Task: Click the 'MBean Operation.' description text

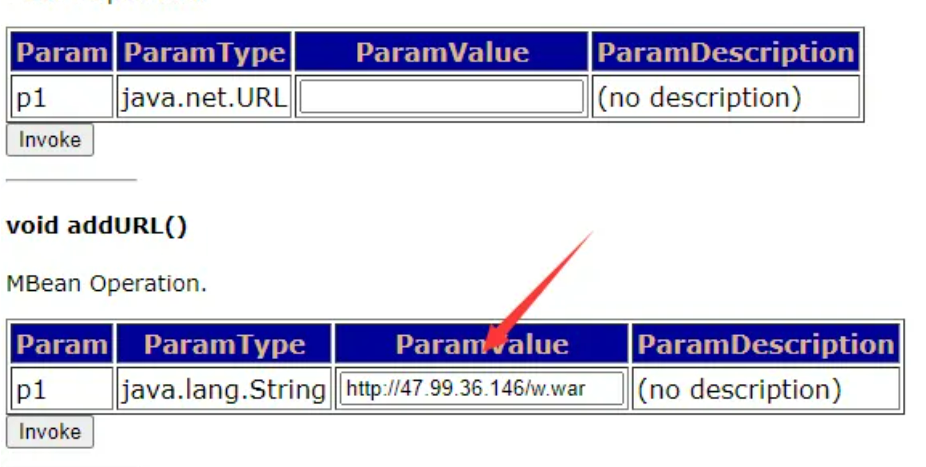Action: tap(106, 283)
